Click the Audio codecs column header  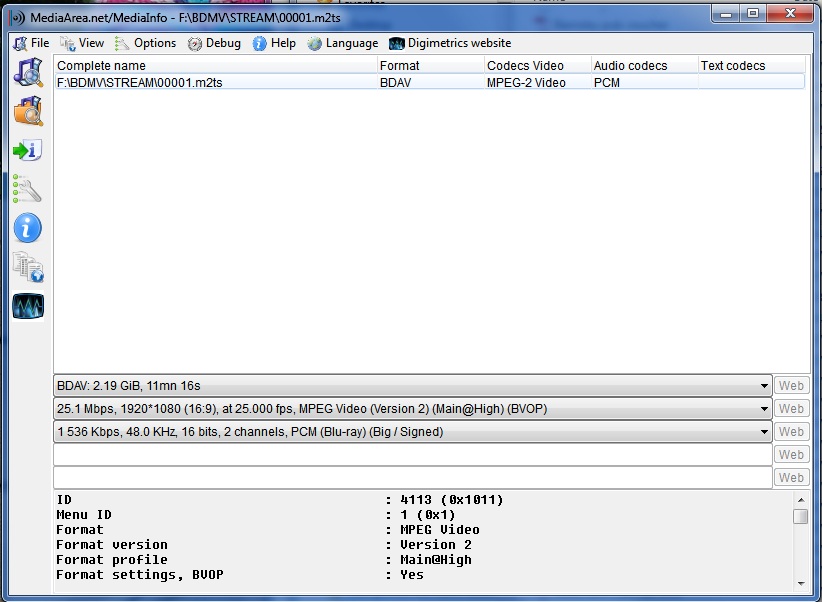point(644,66)
